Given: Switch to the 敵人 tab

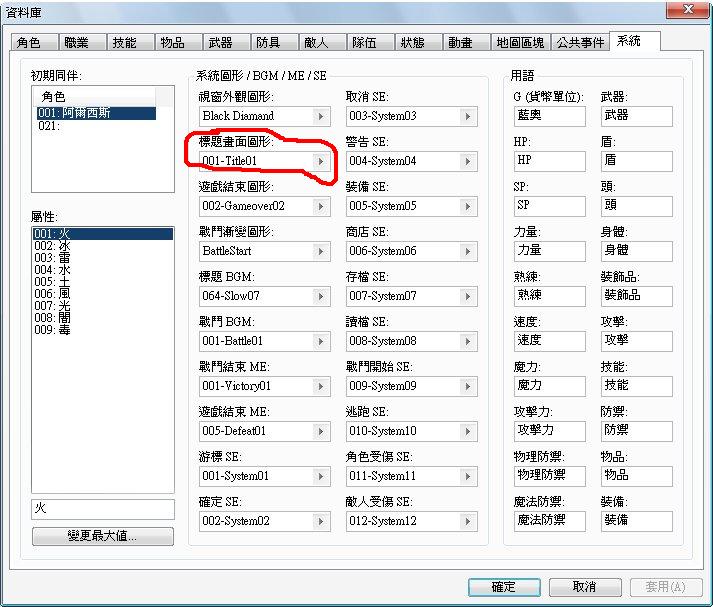Looking at the screenshot, I should tap(322, 42).
